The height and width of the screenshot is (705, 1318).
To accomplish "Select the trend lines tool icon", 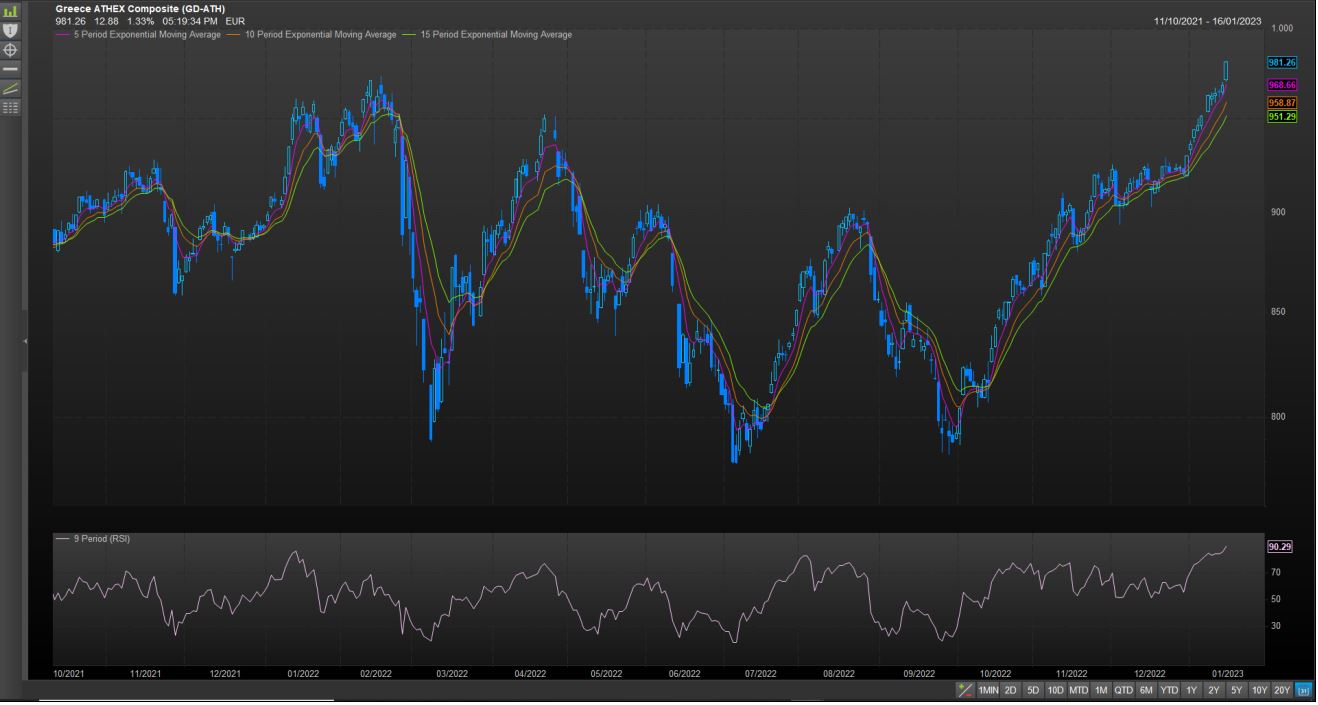I will click(11, 87).
